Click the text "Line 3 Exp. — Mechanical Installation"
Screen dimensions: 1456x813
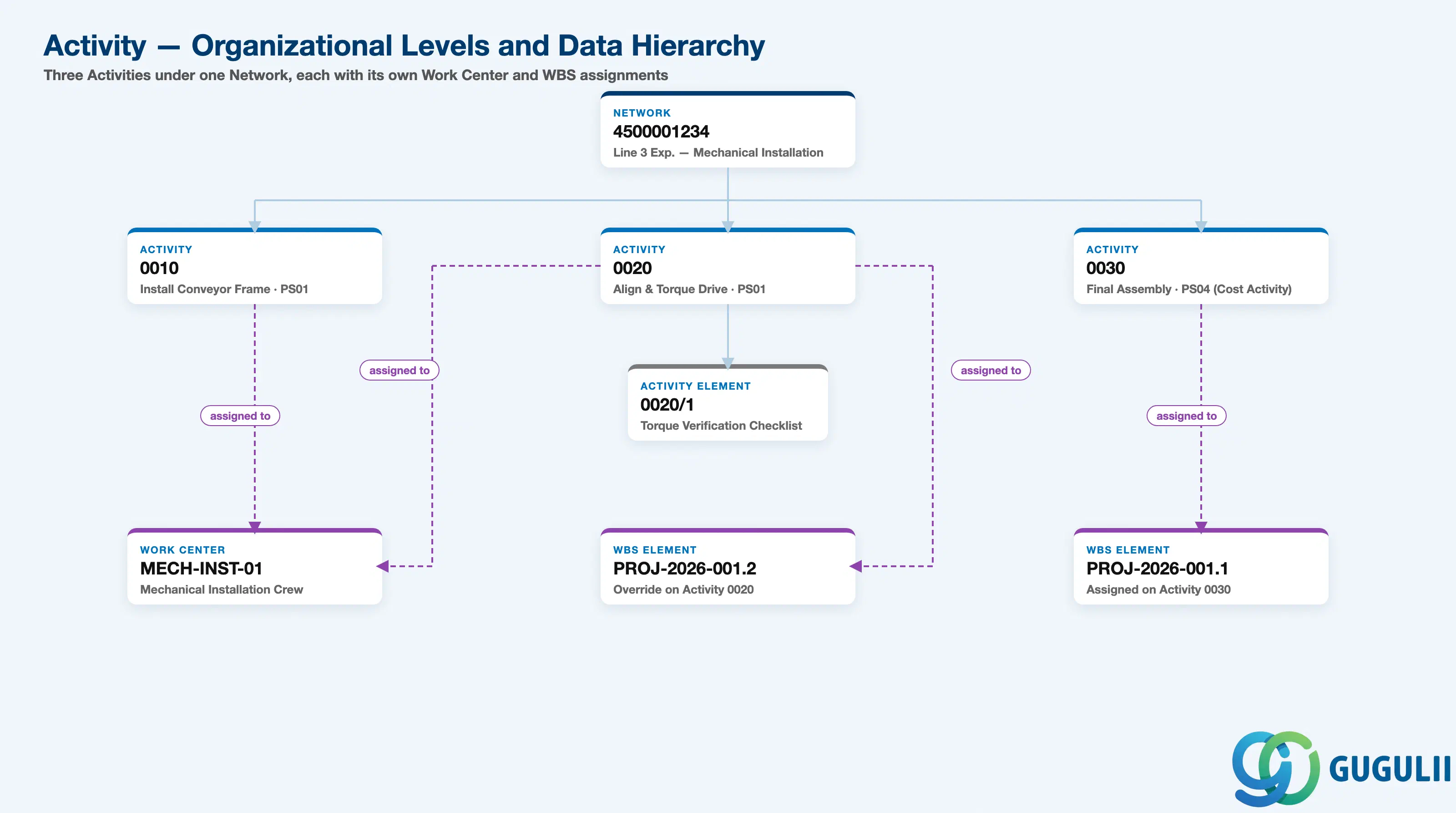pyautogui.click(x=718, y=152)
